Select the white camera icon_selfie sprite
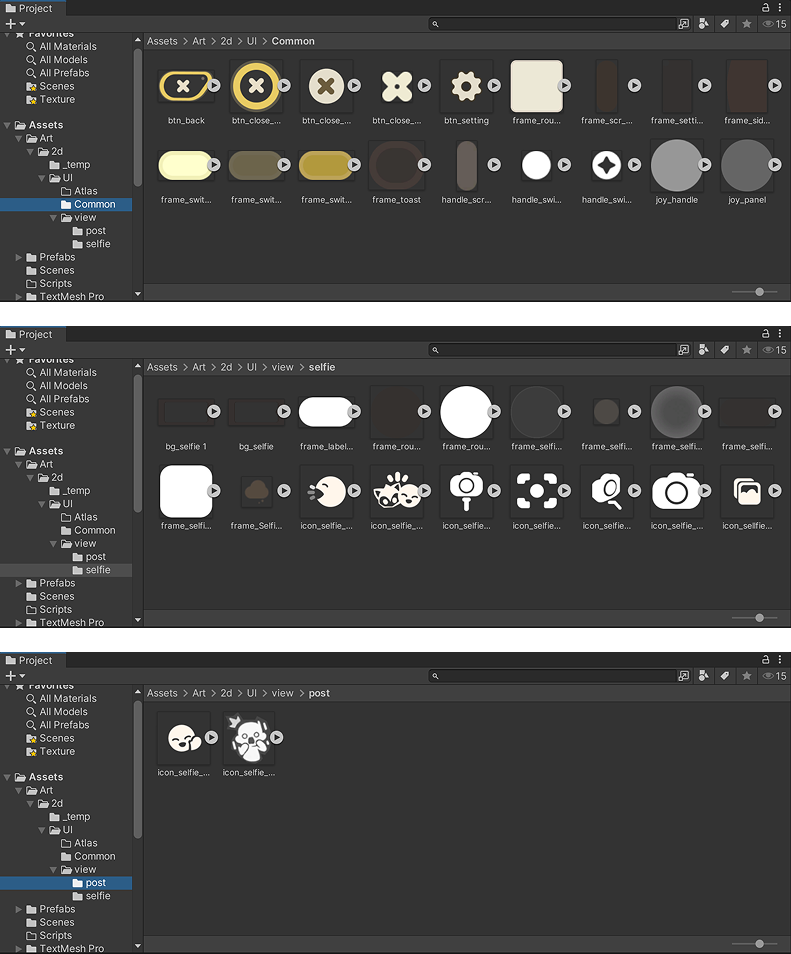Image resolution: width=791 pixels, height=954 pixels. pos(677,491)
